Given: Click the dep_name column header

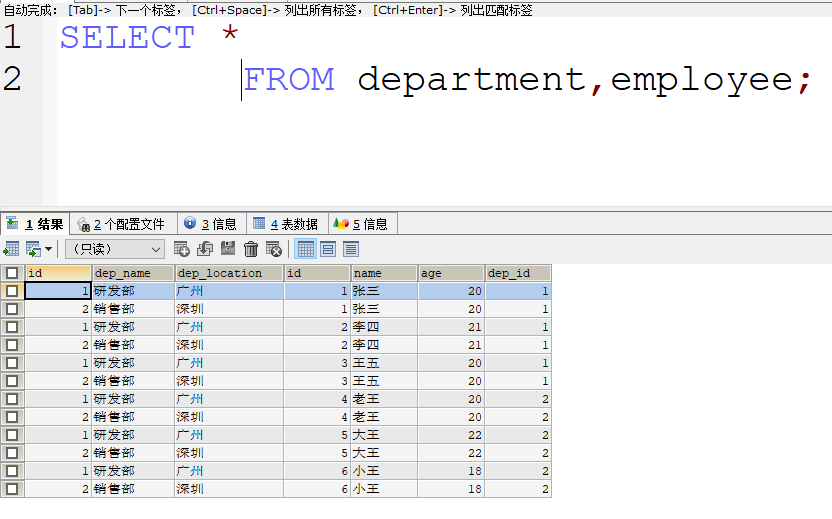Looking at the screenshot, I should click(x=133, y=273).
